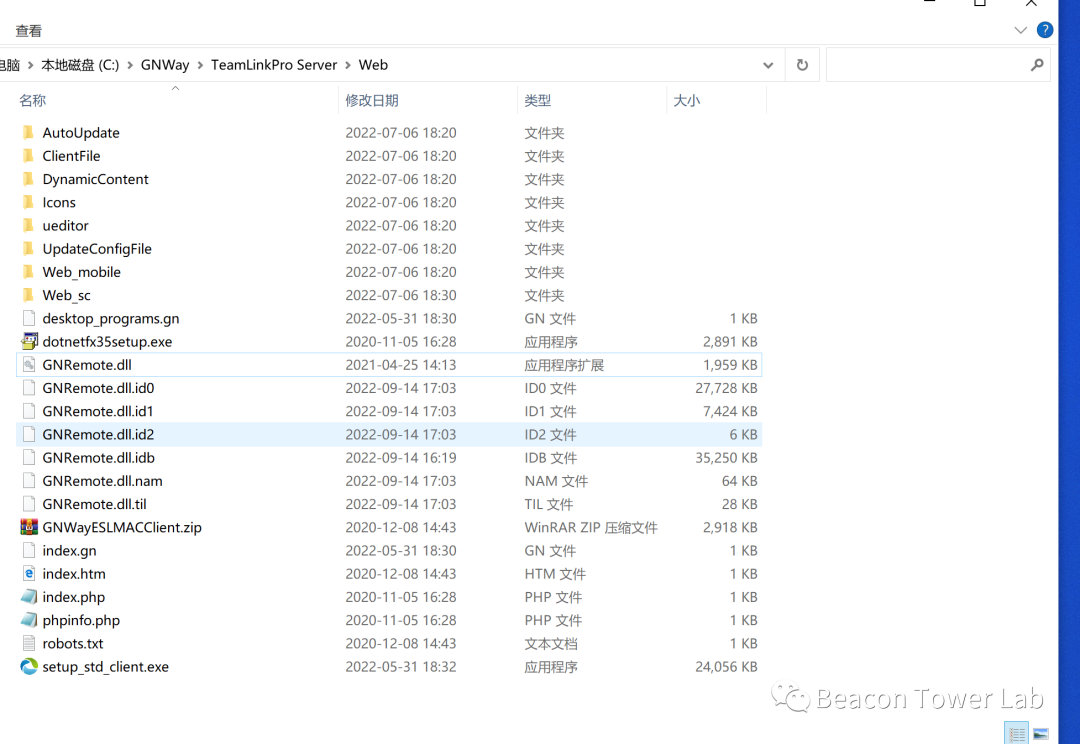The width and height of the screenshot is (1080, 744).
Task: Select the GNRemote.dll.idb file row
Action: (98, 458)
